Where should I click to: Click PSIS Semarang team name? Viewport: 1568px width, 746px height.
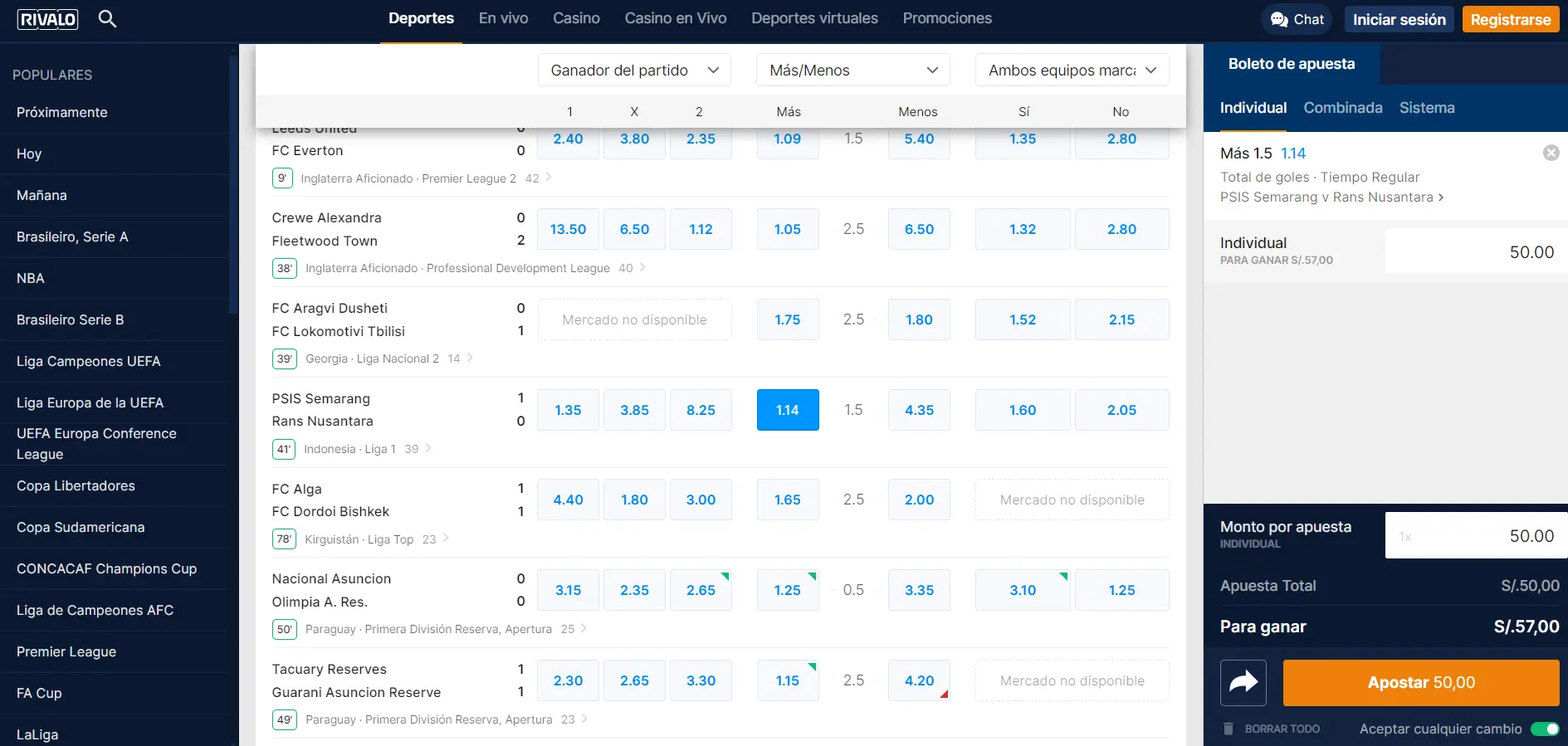(x=321, y=398)
